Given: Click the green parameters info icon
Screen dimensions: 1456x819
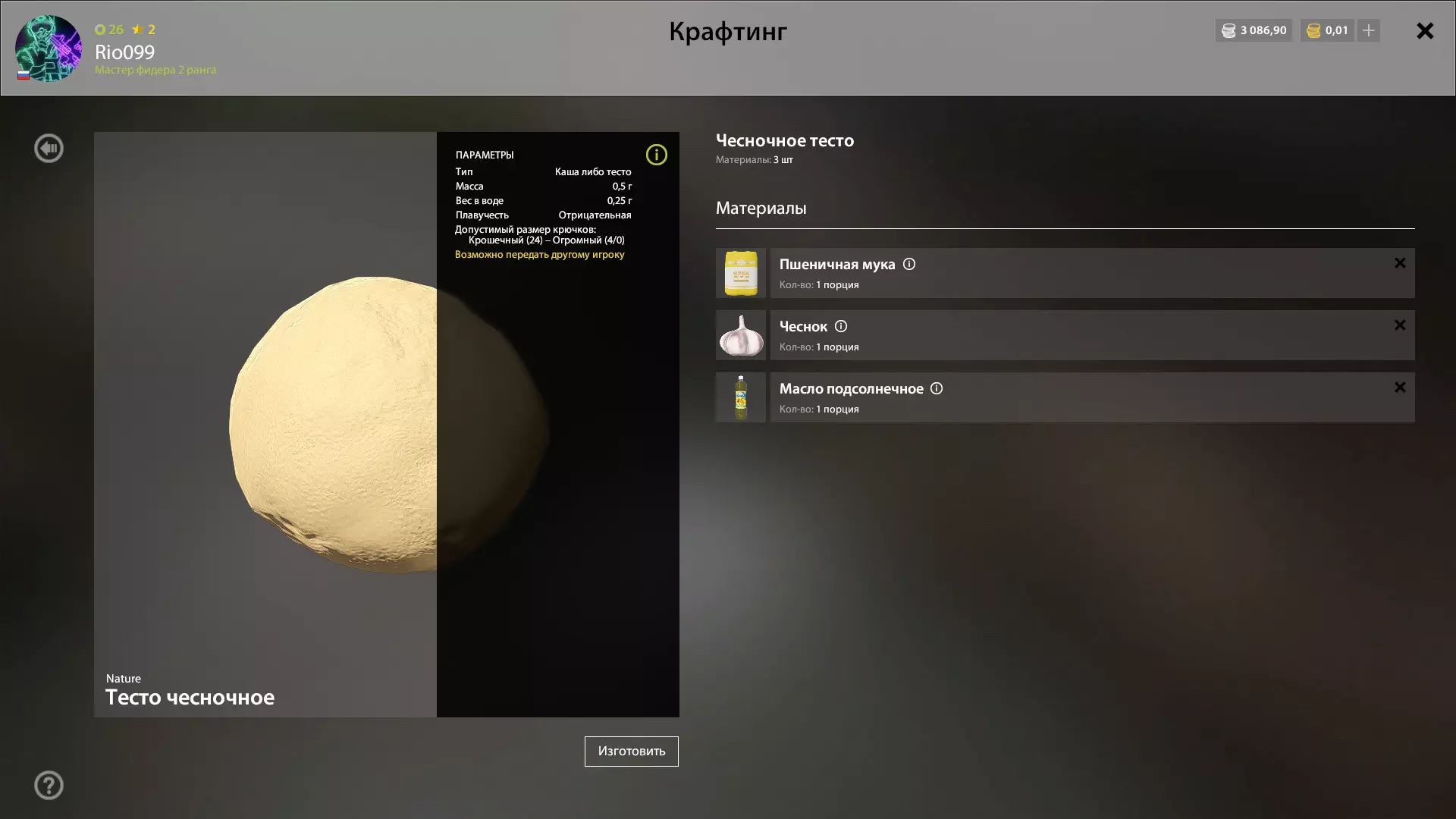Looking at the screenshot, I should pos(656,155).
